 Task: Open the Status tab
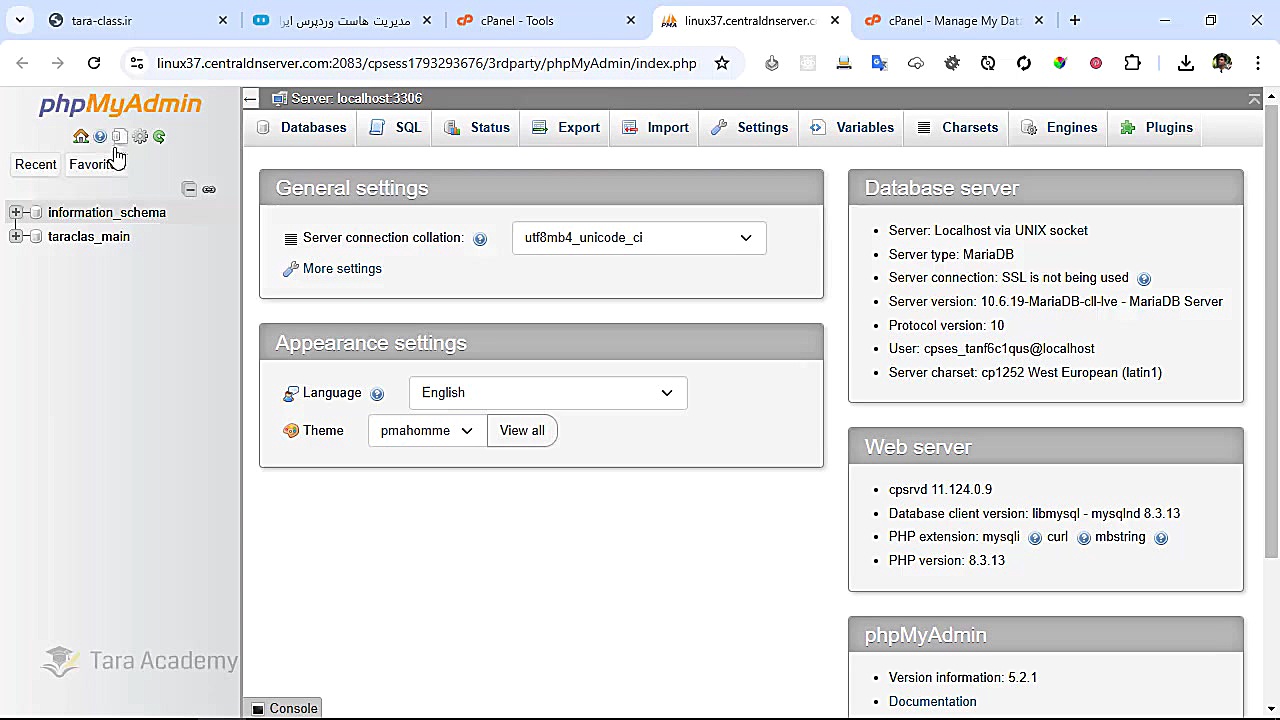(x=477, y=128)
